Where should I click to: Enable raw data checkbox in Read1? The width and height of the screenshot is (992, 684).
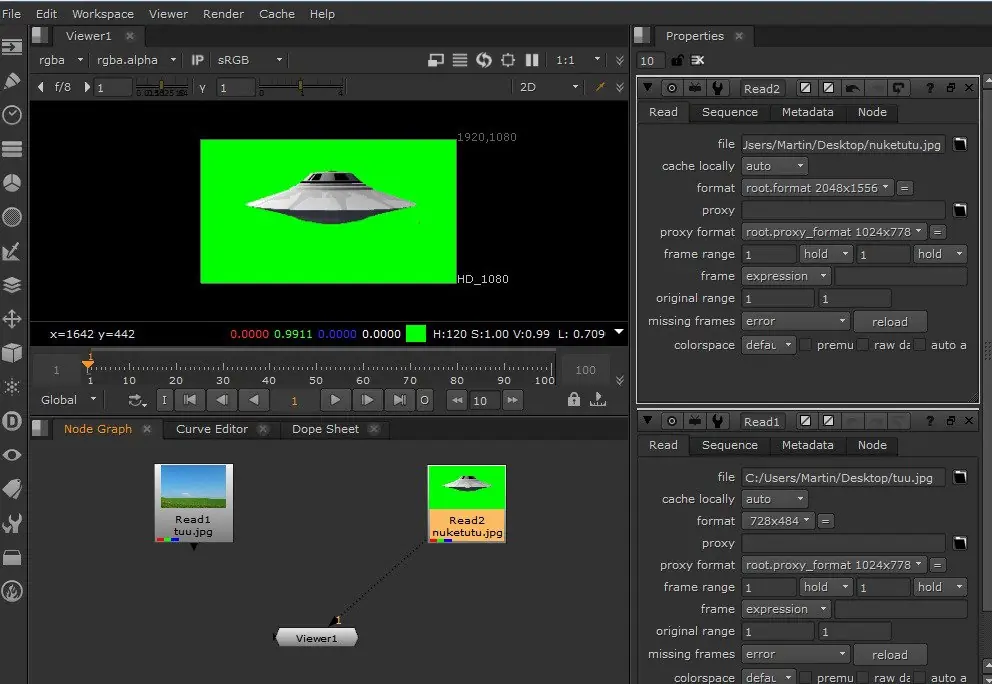click(x=863, y=678)
